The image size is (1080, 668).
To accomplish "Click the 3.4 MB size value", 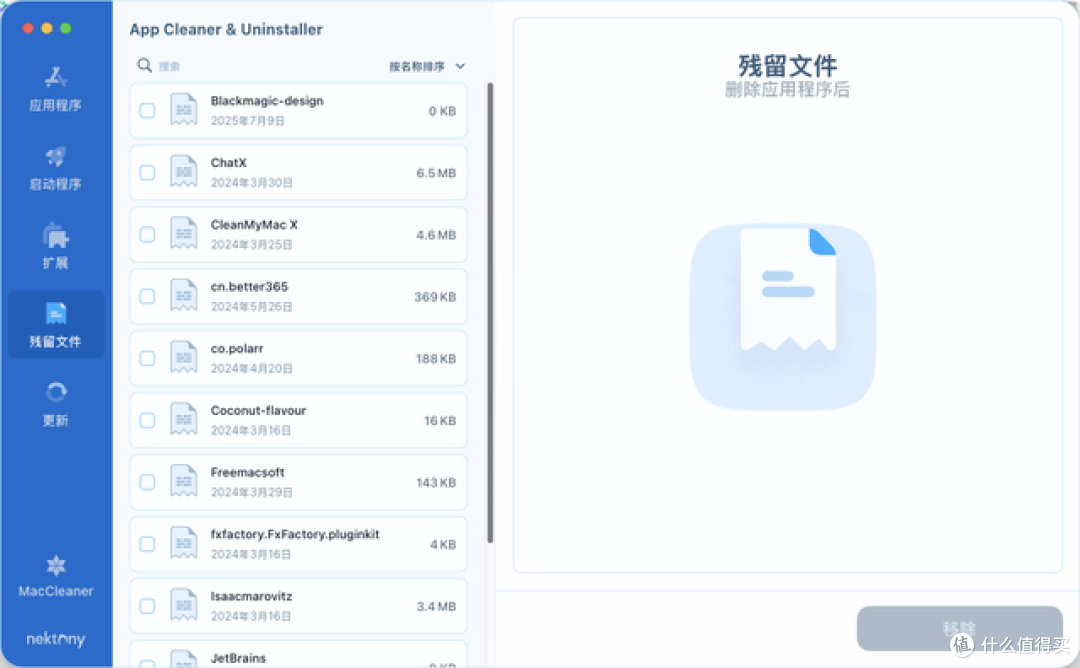I will pyautogui.click(x=436, y=607).
